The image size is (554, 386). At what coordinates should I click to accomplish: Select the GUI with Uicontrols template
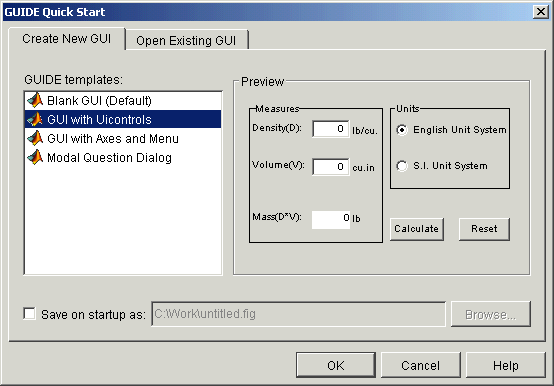tap(123, 119)
